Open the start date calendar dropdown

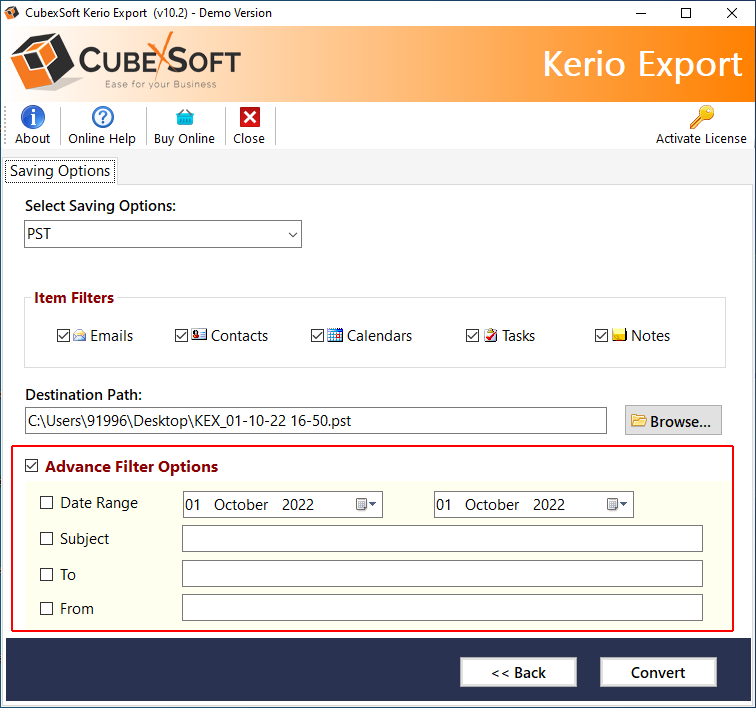click(366, 504)
